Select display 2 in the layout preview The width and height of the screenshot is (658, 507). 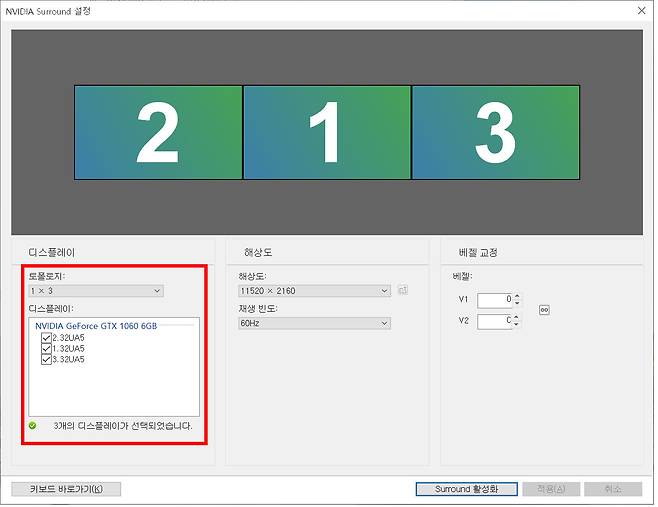click(158, 132)
